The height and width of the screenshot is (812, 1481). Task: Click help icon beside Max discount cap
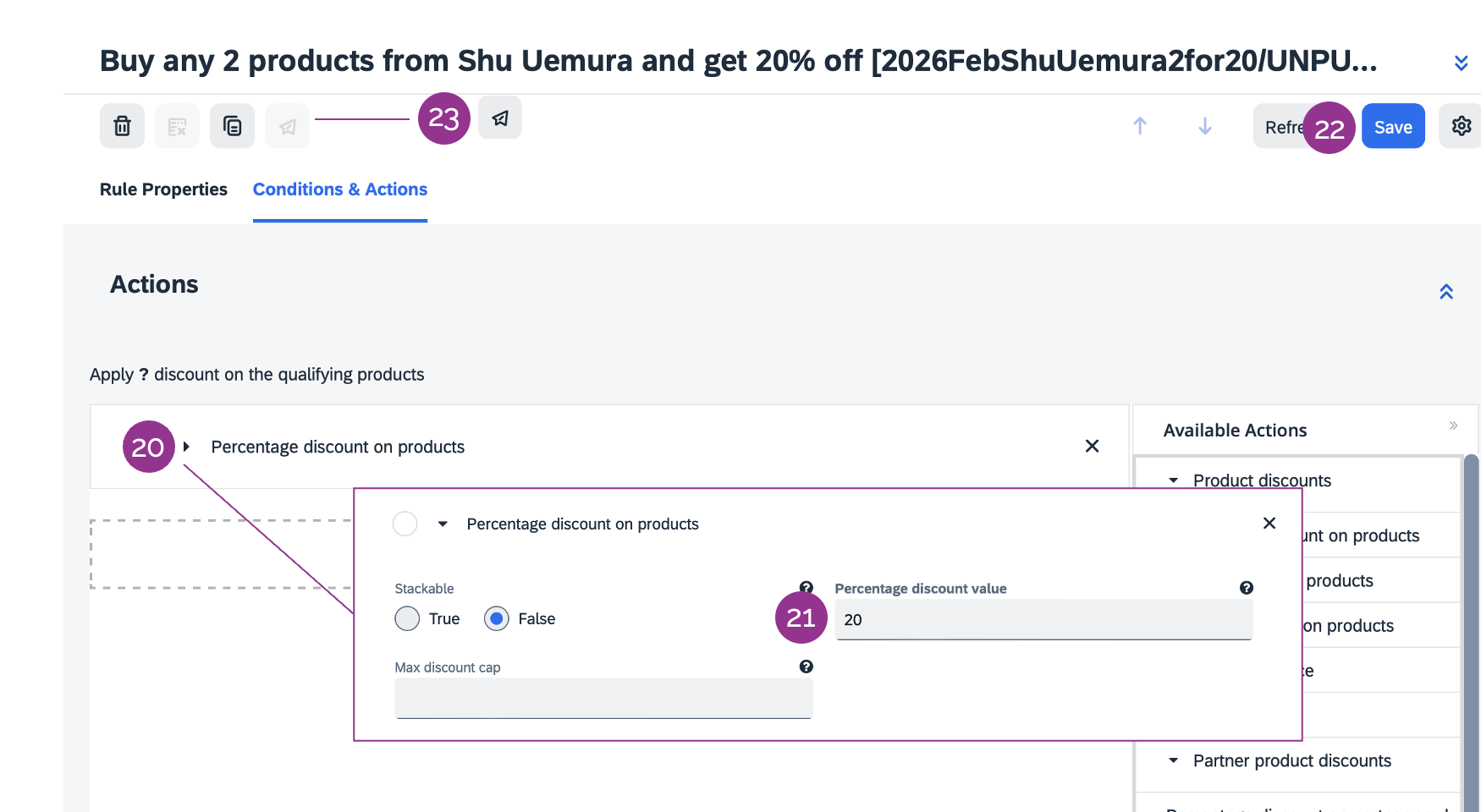coord(806,667)
